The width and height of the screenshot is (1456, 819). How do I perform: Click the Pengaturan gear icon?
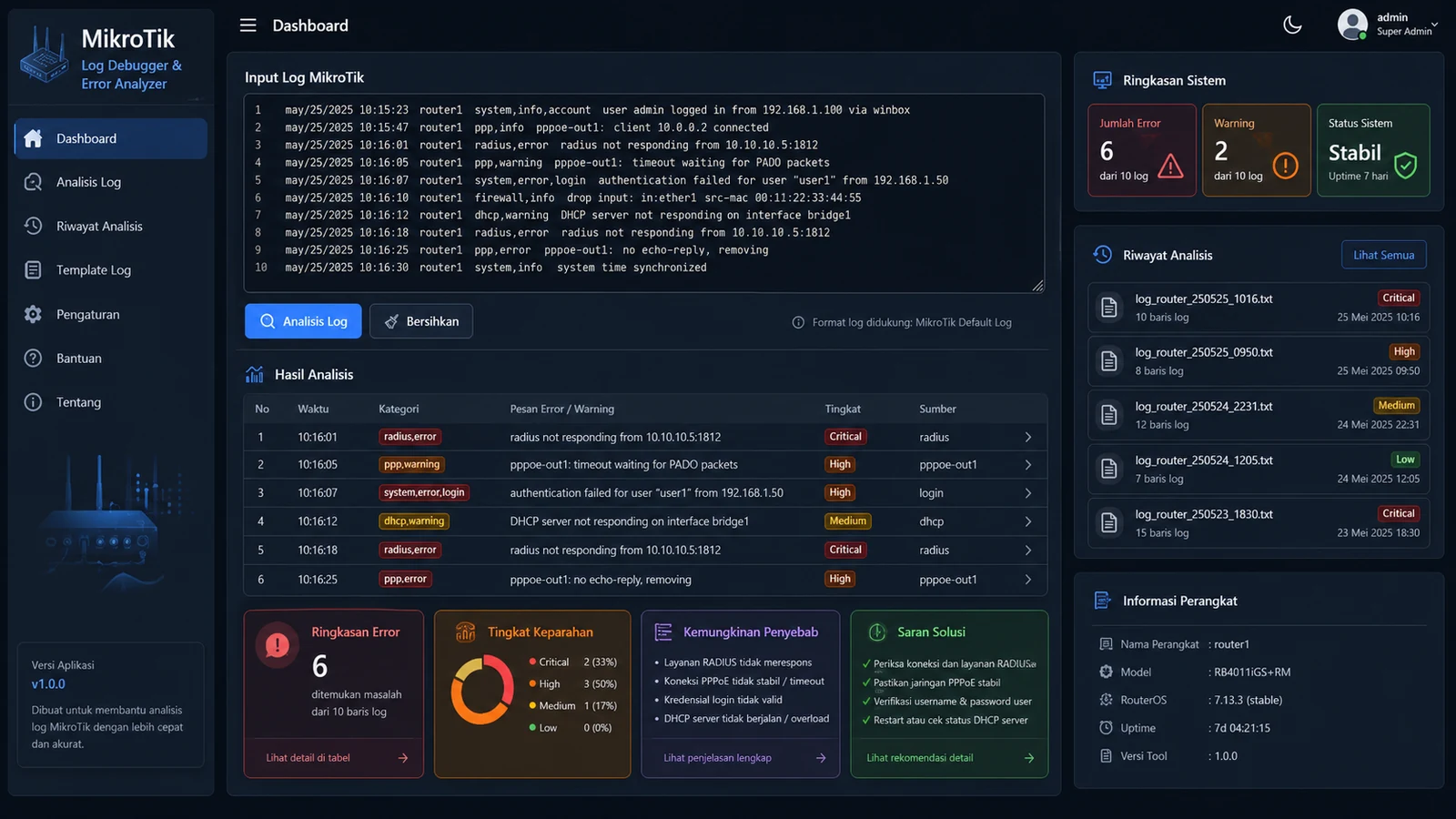(33, 314)
